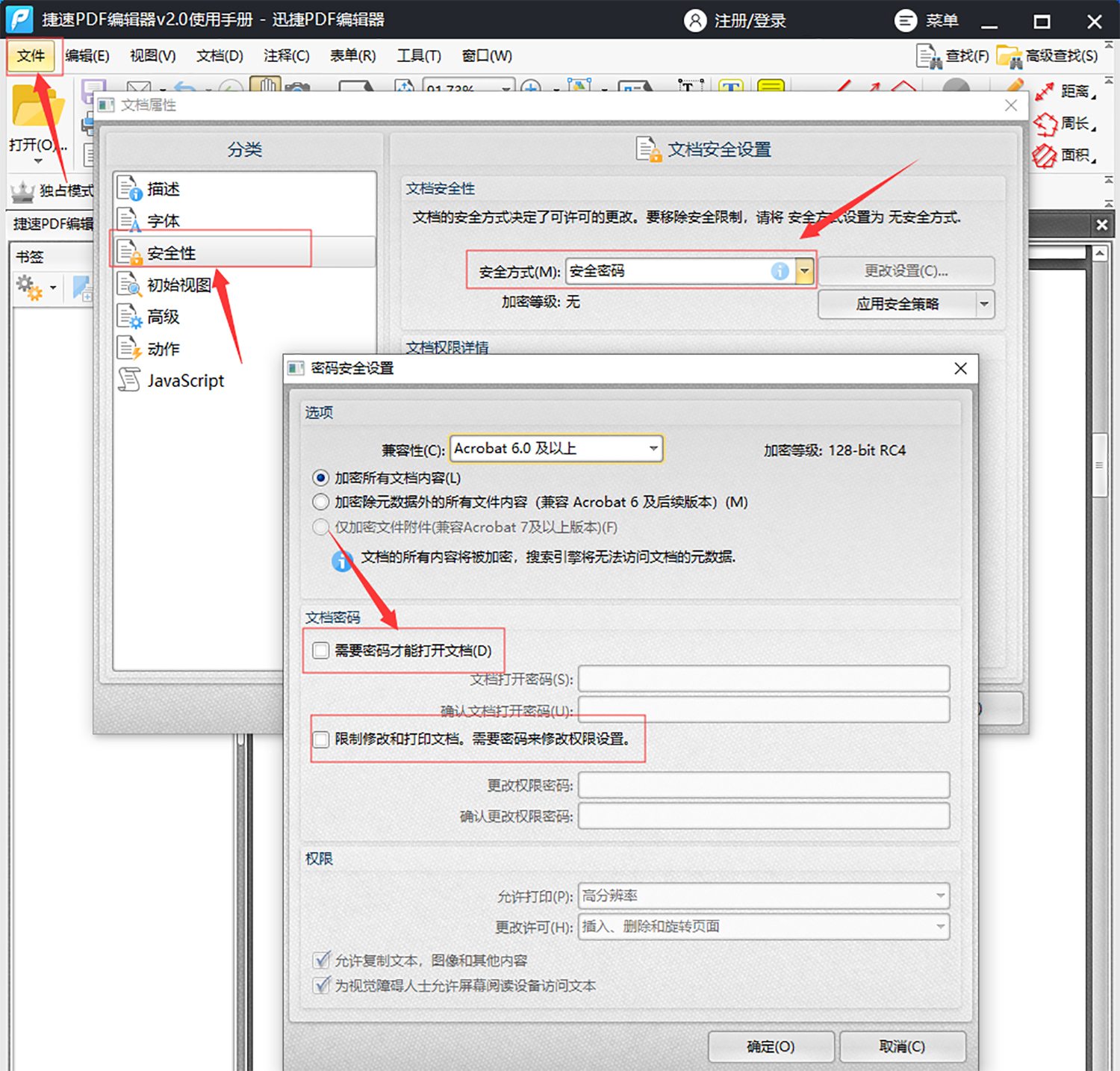Viewport: 1120px width, 1071px height.
Task: Click 取消(C) in 密码安全设置 dialog
Action: (903, 1046)
